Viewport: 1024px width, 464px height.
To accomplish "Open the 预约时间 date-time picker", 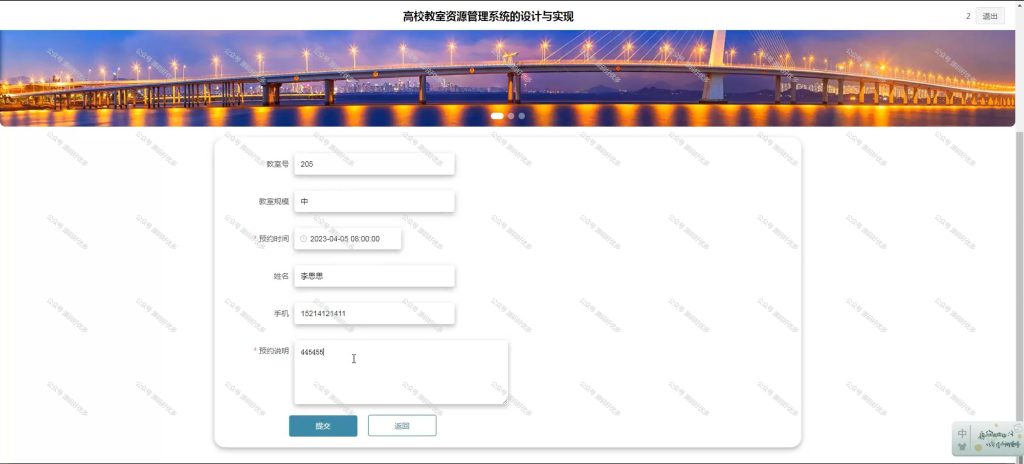I will (347, 239).
